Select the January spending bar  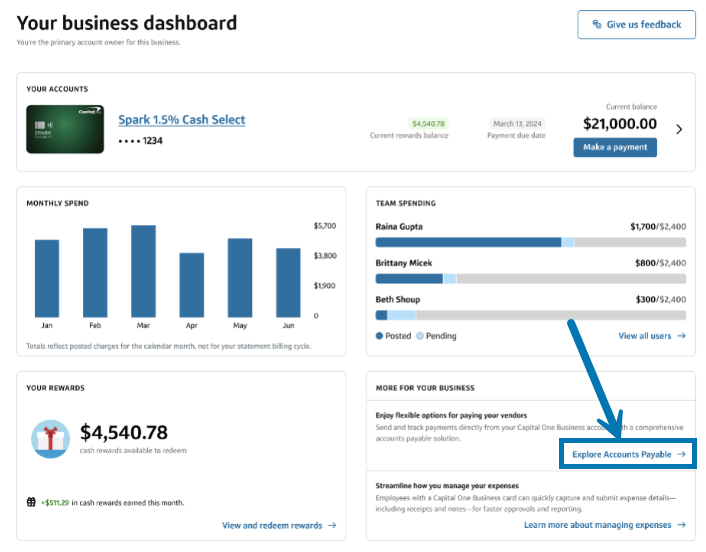(x=47, y=278)
